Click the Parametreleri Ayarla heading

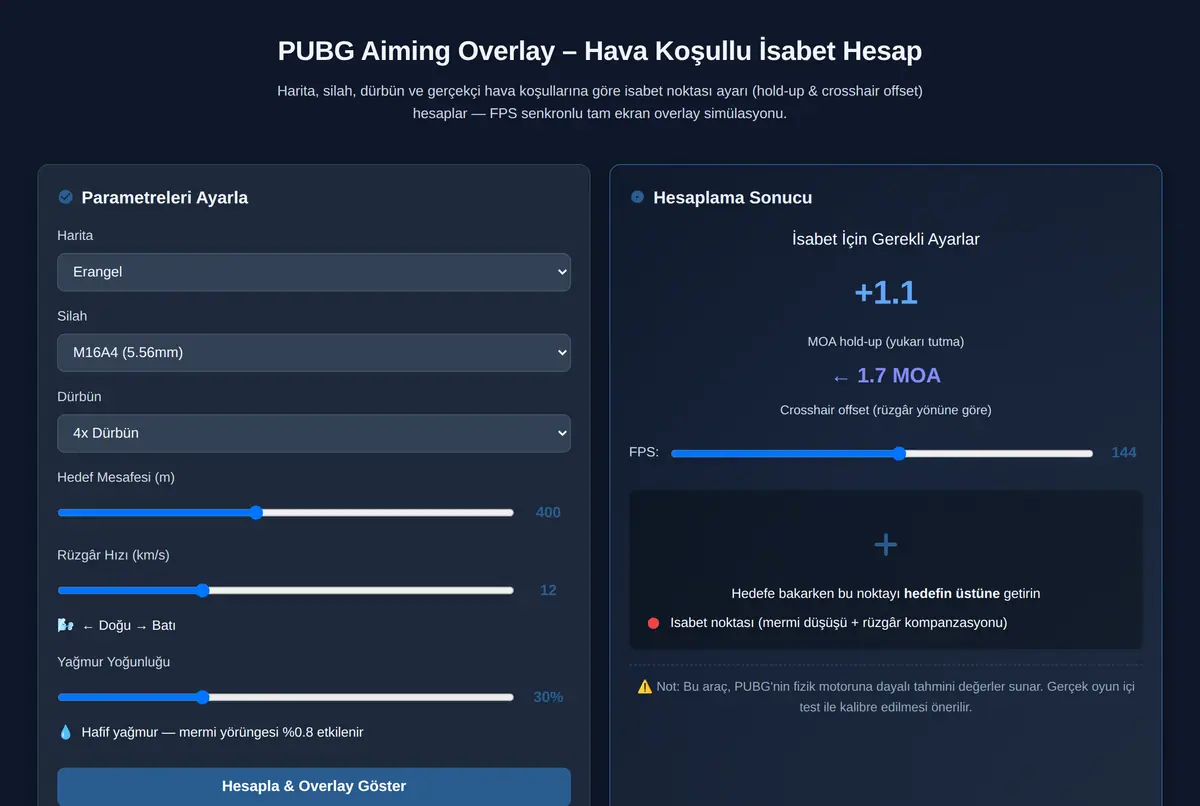165,197
